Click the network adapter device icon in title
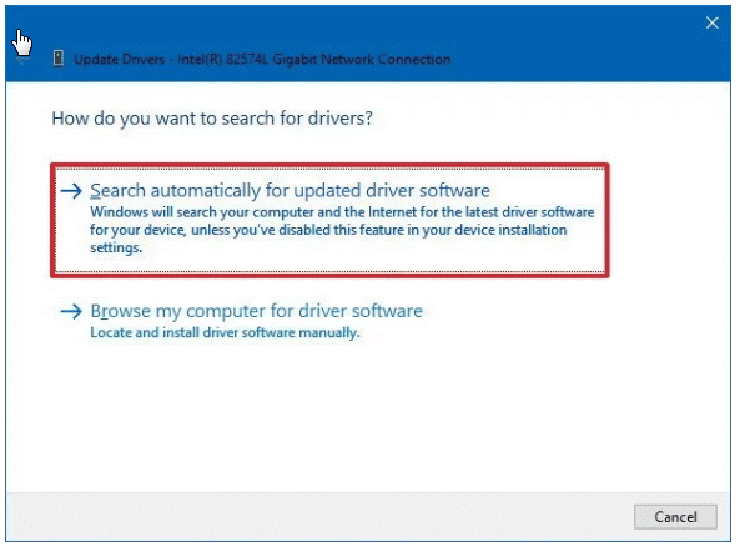 59,59
